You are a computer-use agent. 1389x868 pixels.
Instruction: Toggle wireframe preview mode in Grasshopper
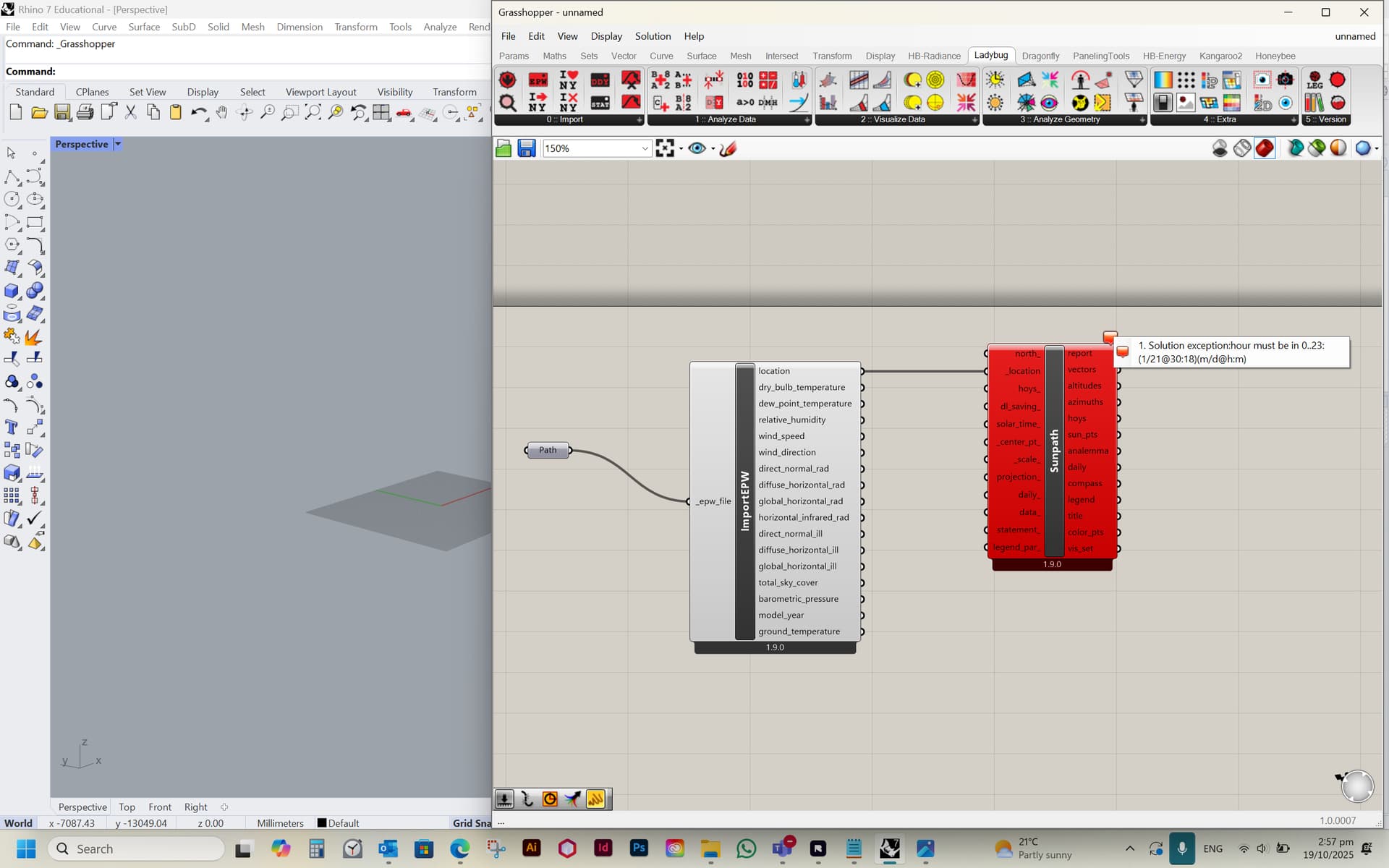pos(1242,148)
